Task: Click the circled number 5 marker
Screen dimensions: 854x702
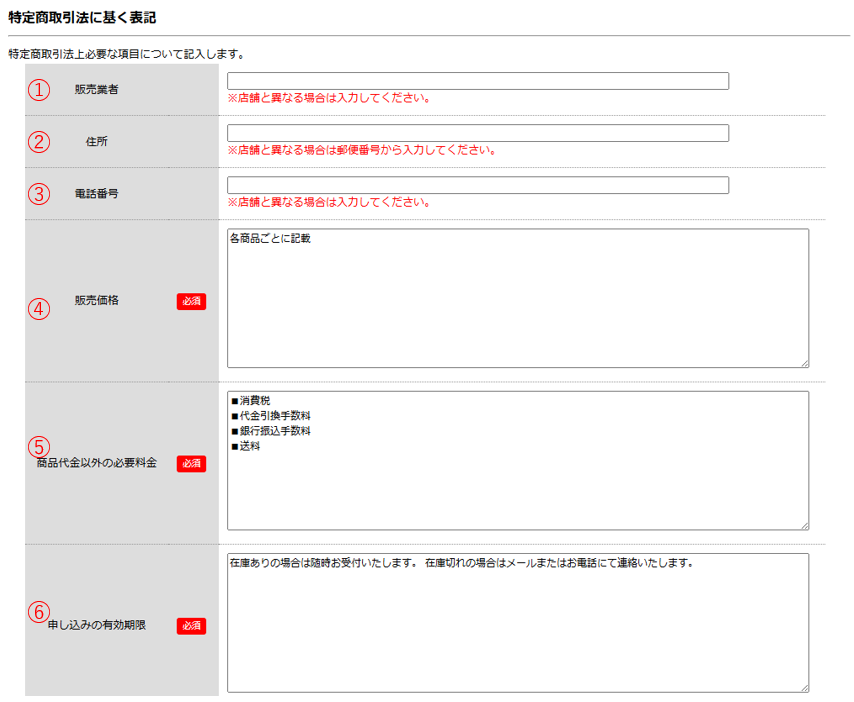Action: [38, 447]
